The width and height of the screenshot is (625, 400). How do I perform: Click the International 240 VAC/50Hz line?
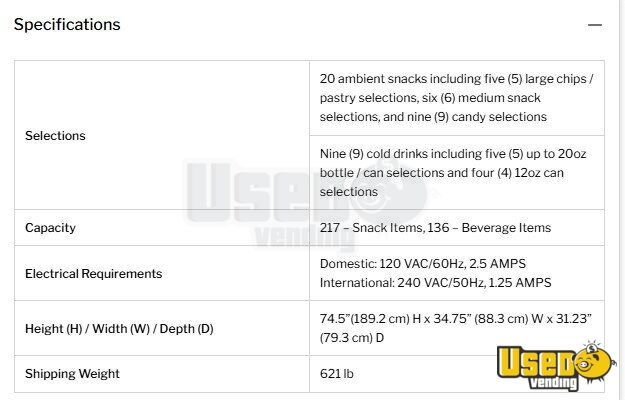[433, 283]
